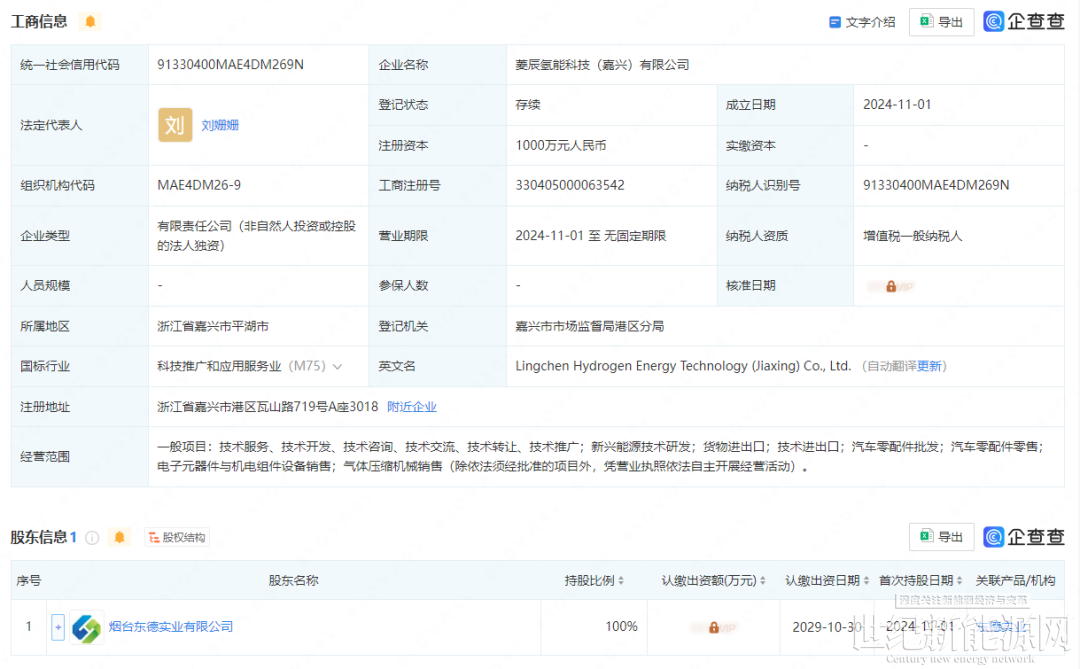Click the info icon beside 股东信息
The image size is (1080, 669).
point(92,537)
